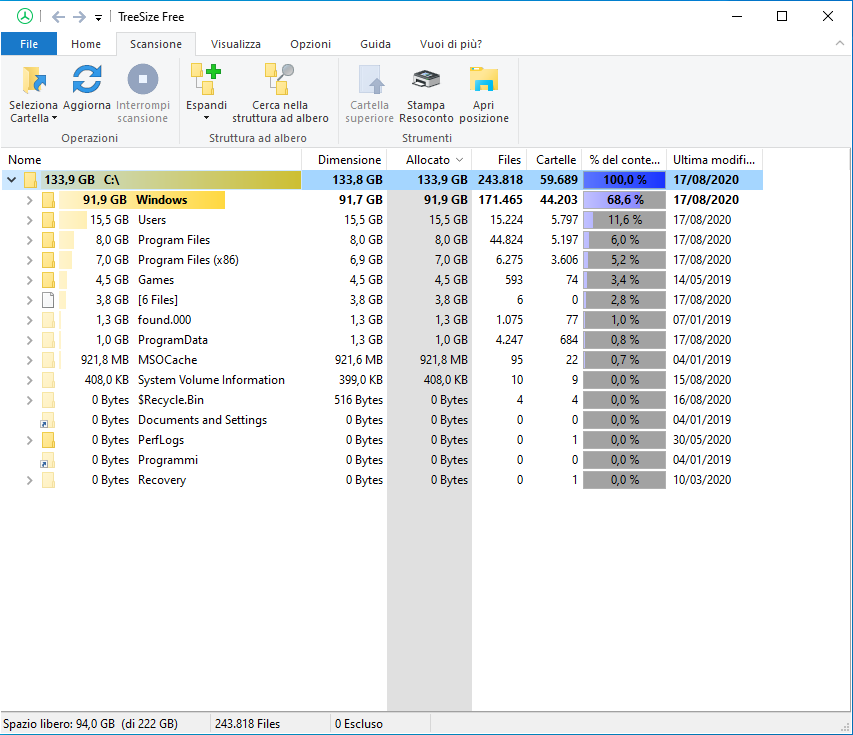This screenshot has width=853, height=735.
Task: Select the Recovery folder row
Action: 381,480
